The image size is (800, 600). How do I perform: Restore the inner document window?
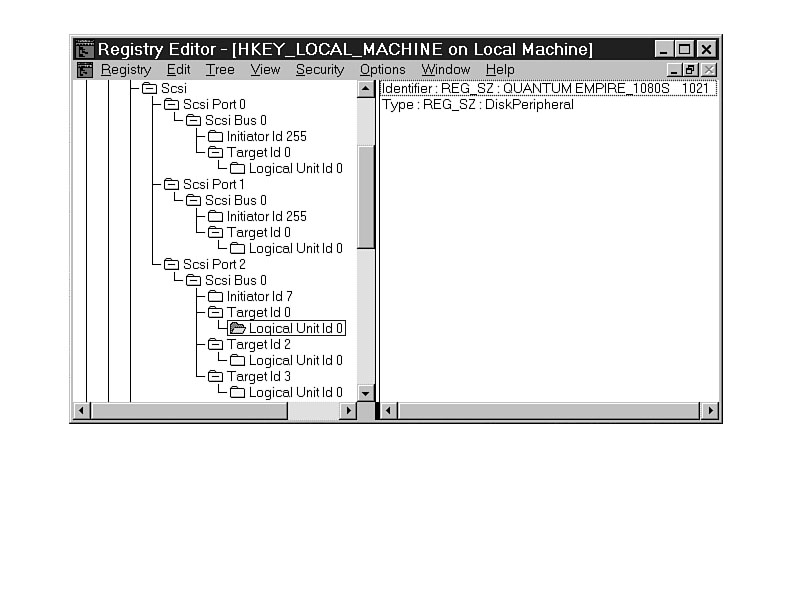[690, 69]
